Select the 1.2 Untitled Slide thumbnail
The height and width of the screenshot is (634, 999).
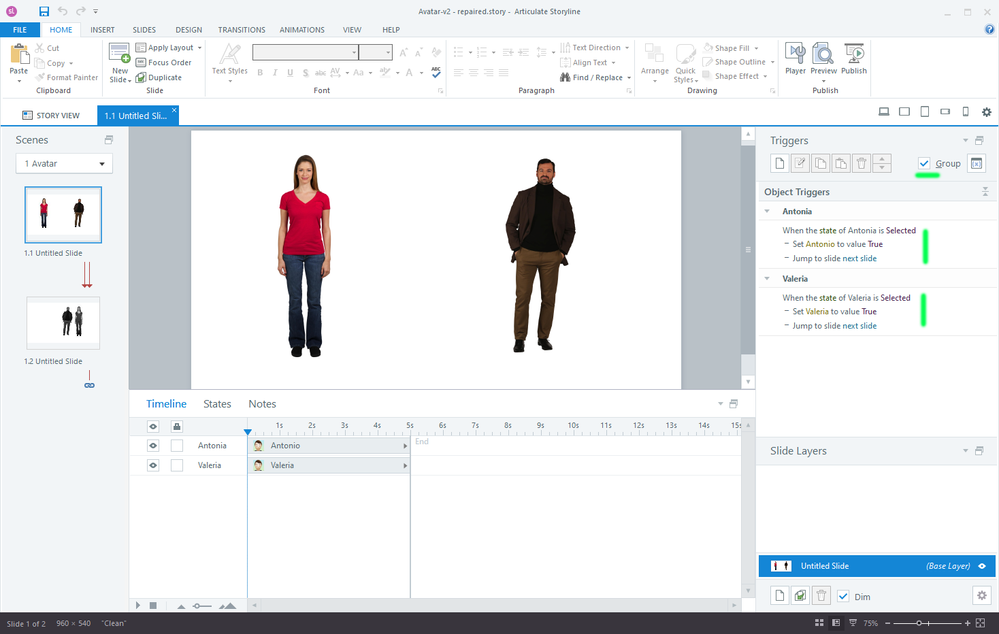63,322
